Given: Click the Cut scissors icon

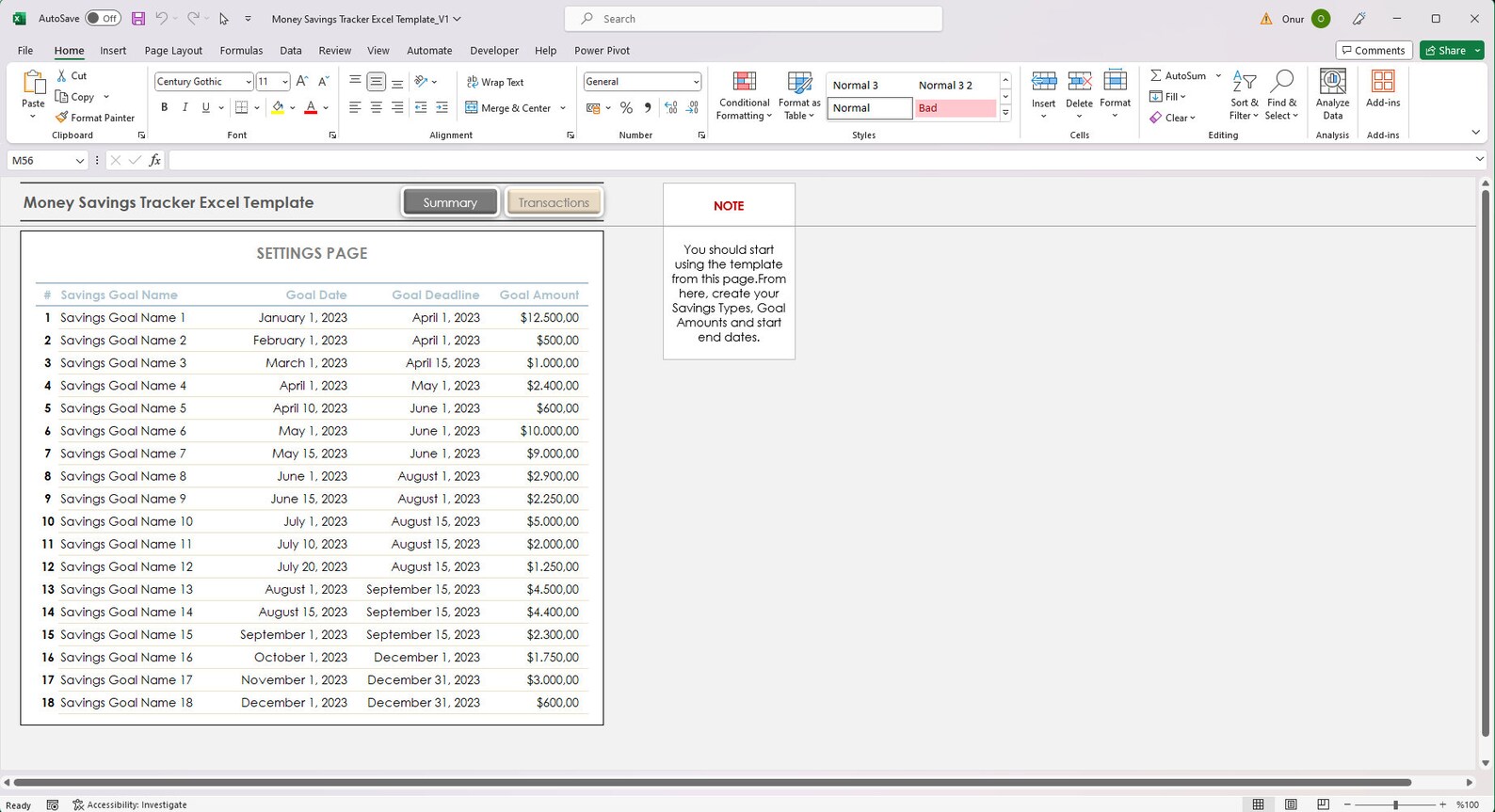Looking at the screenshot, I should pos(62,75).
